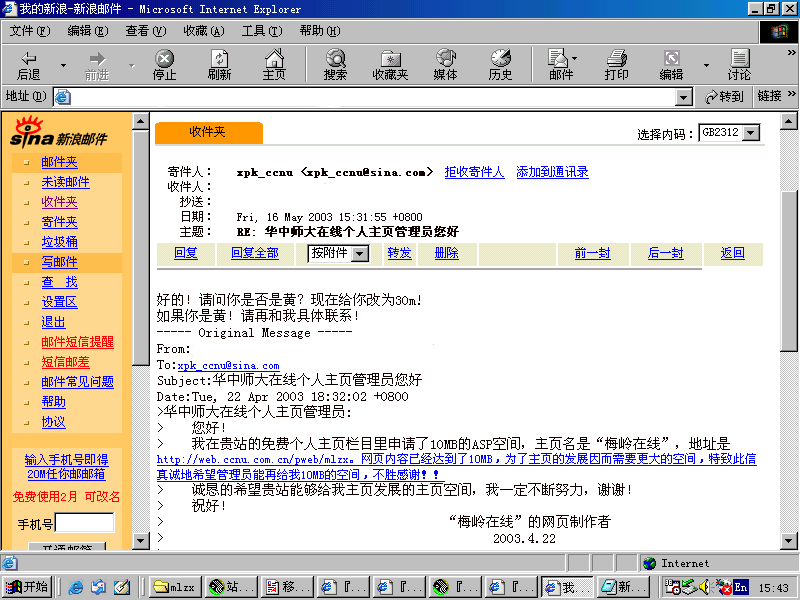Click the page icon in the address bar

click(63, 96)
